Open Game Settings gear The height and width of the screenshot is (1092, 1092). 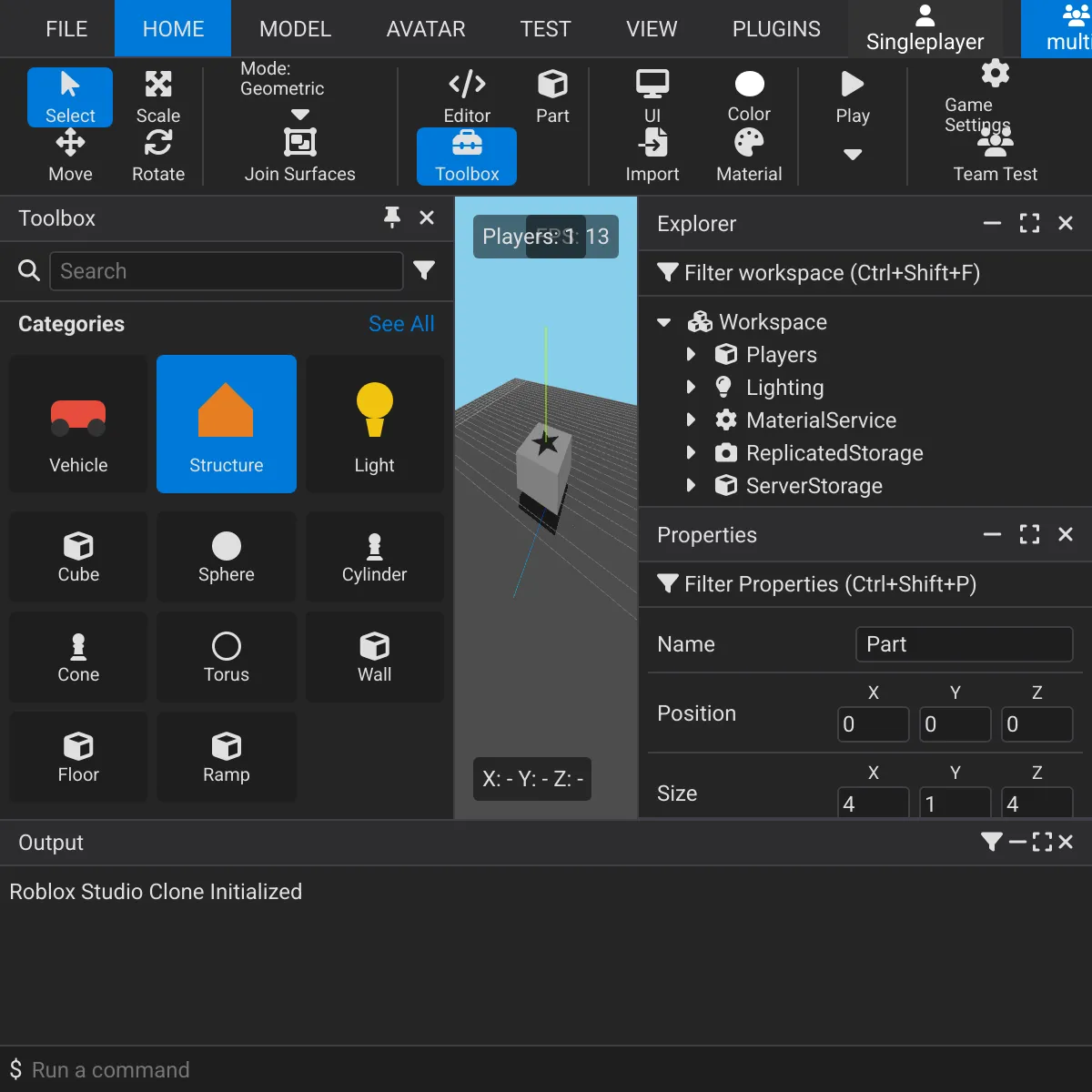pos(995,73)
